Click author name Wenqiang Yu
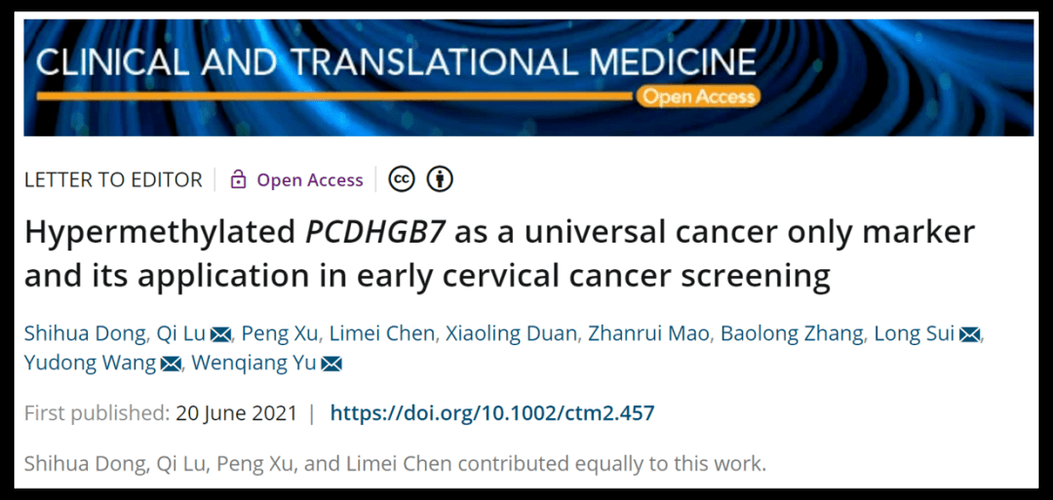This screenshot has height=500, width=1053. 253,363
